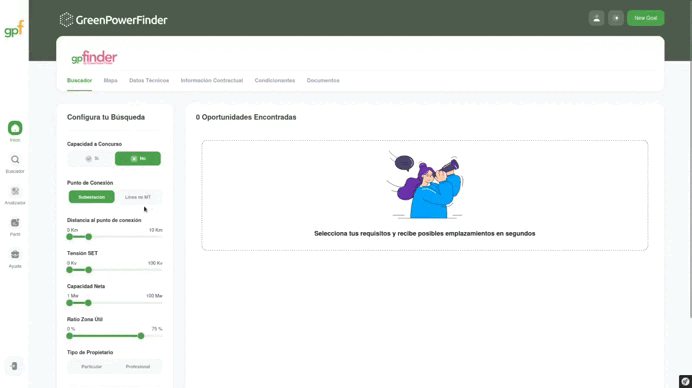Image resolution: width=692 pixels, height=388 pixels.
Task: Click the right handle of Distancia slider
Action: [x=89, y=237]
